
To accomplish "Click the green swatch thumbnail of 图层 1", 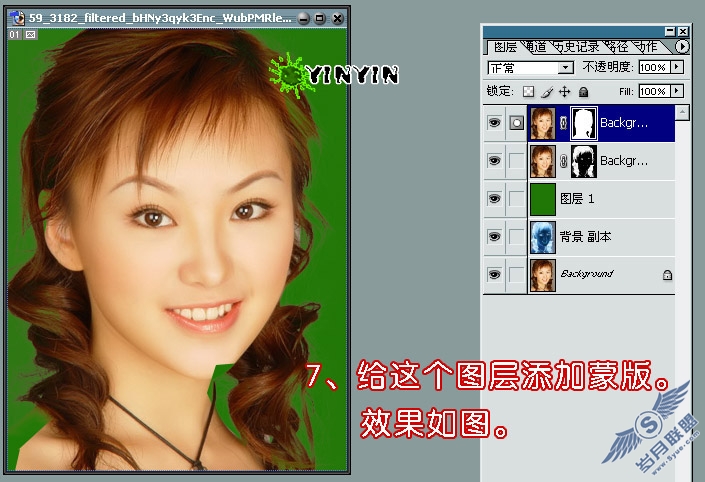I will coord(543,199).
